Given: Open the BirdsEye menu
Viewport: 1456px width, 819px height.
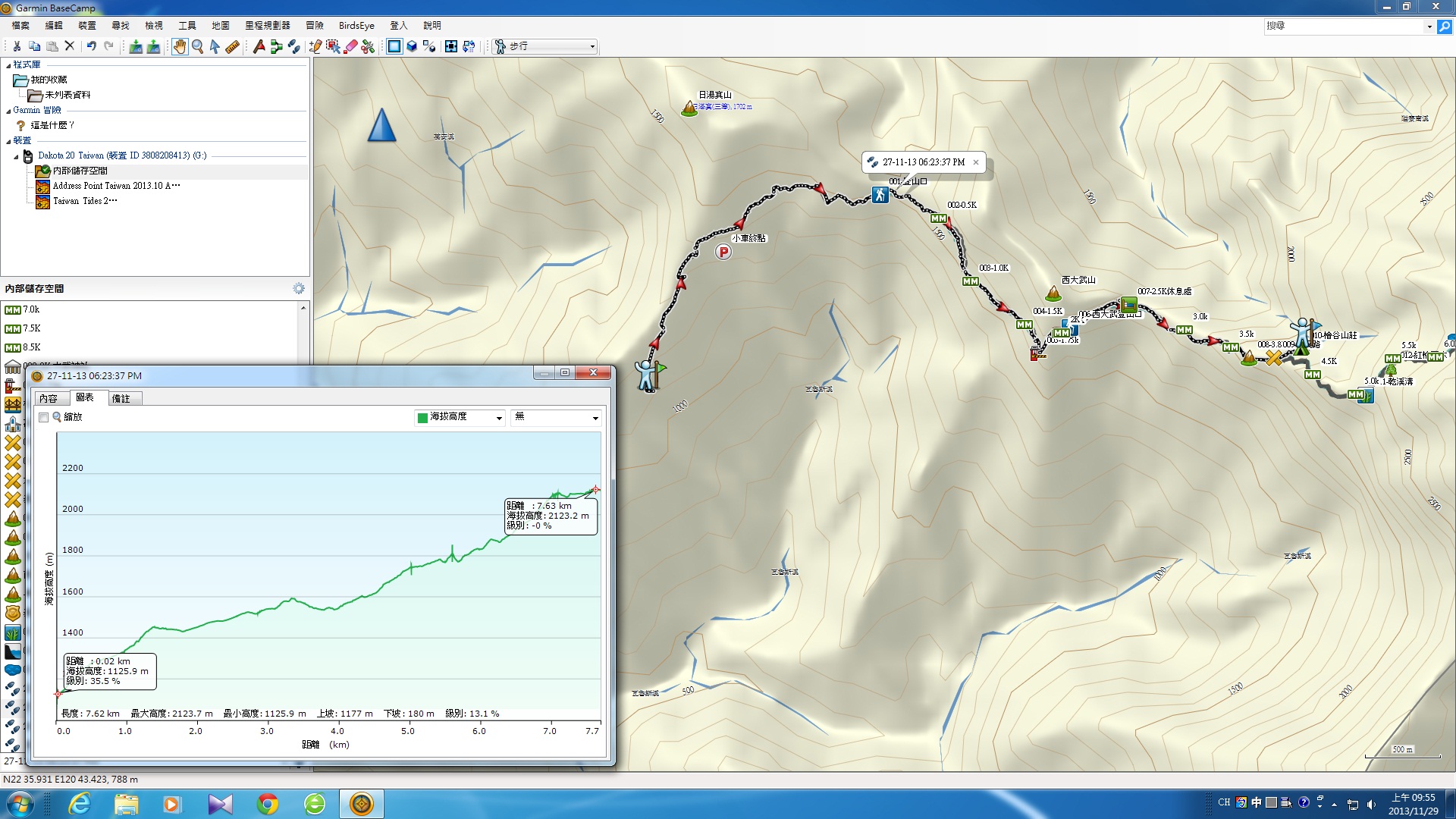Looking at the screenshot, I should click(x=356, y=25).
